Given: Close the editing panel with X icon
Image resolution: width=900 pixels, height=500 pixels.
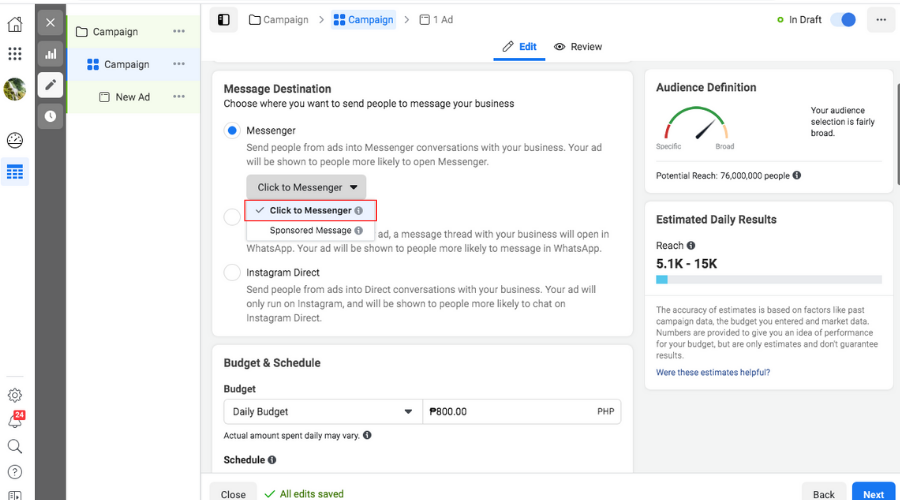Looking at the screenshot, I should coord(51,23).
